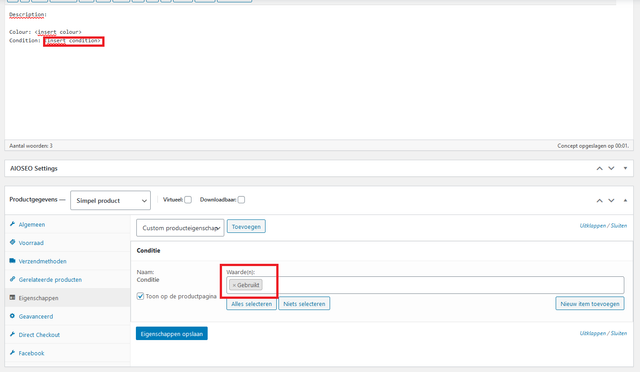The image size is (640, 372).
Task: Click the top Uitklappen link
Action: (x=593, y=225)
